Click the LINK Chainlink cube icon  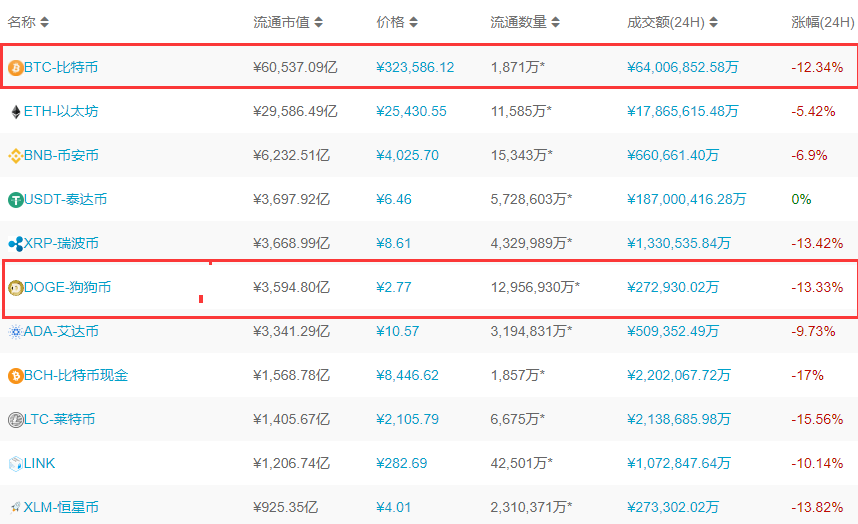coord(15,464)
